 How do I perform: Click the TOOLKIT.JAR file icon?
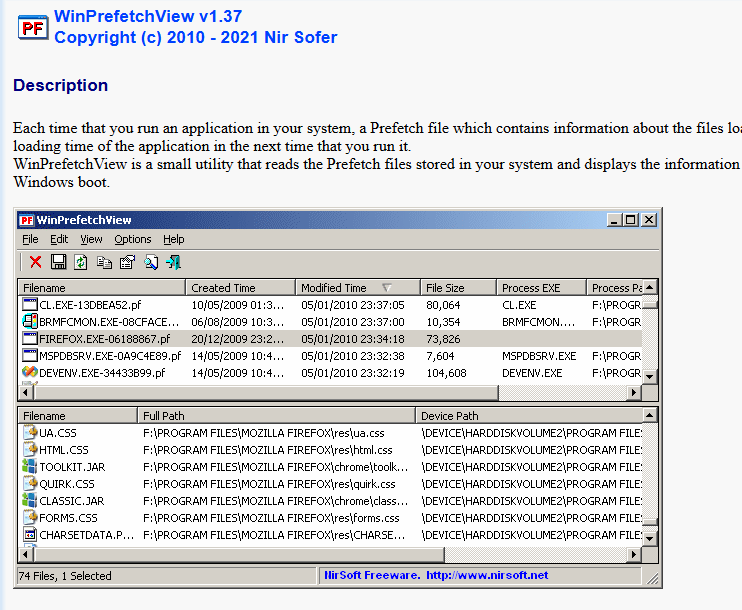point(30,466)
